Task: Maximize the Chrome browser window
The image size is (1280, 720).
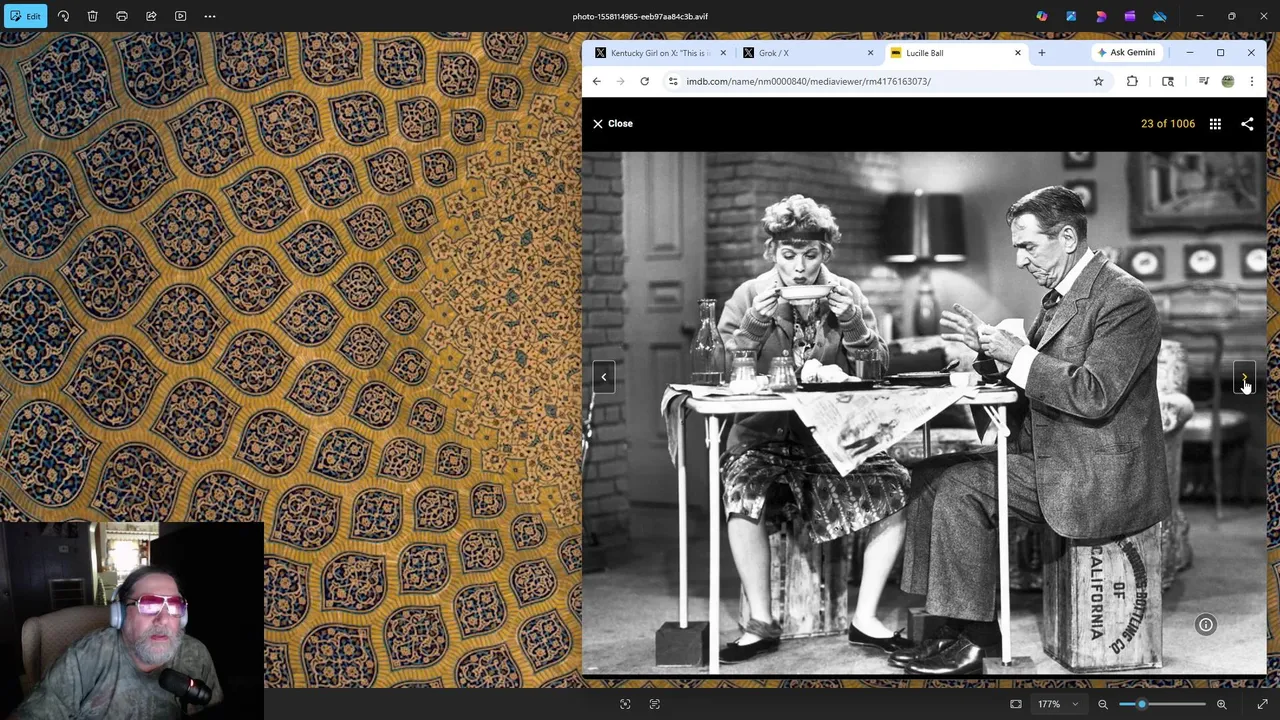Action: [x=1220, y=53]
